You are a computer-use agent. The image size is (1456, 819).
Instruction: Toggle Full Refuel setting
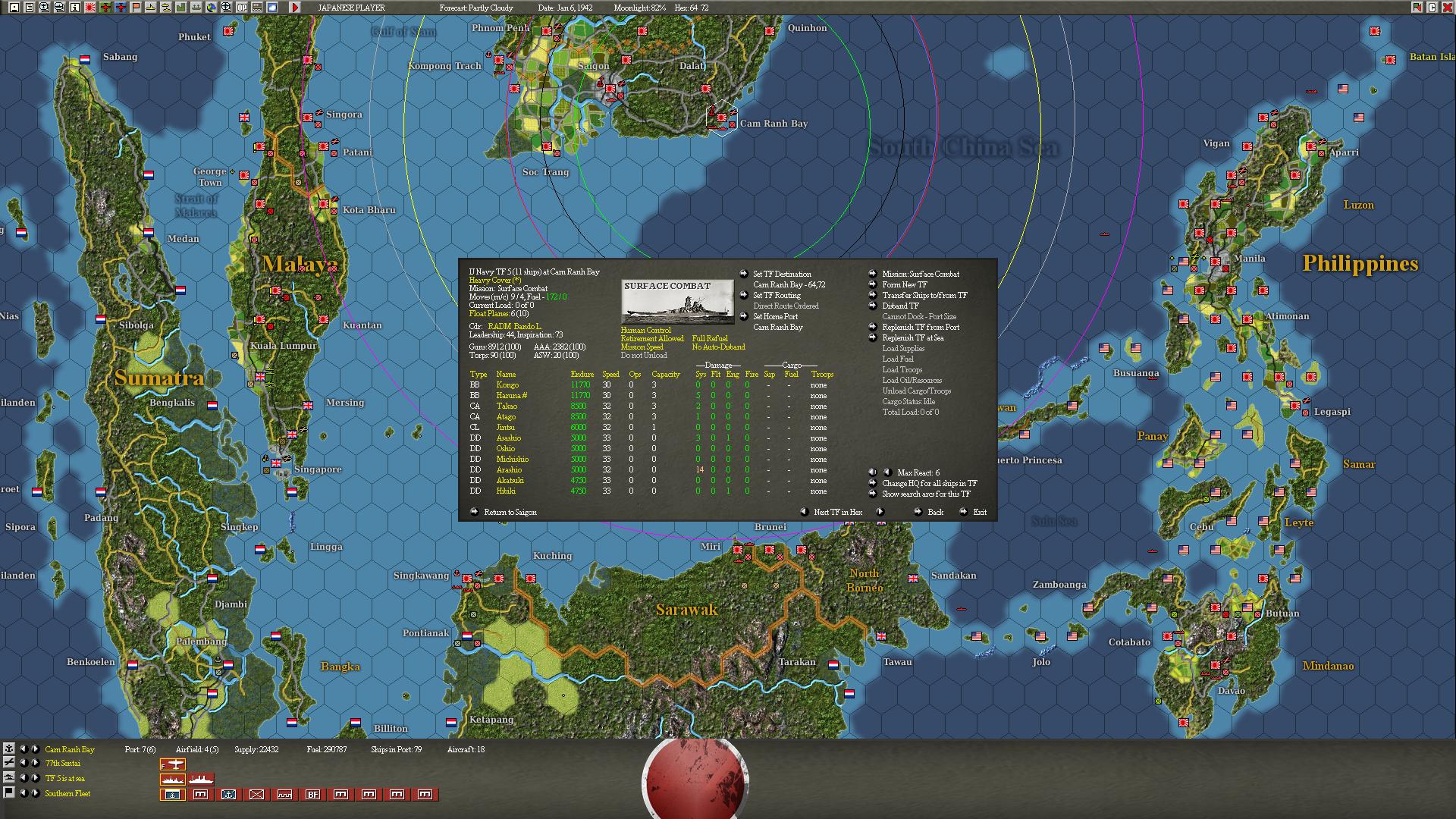(710, 339)
